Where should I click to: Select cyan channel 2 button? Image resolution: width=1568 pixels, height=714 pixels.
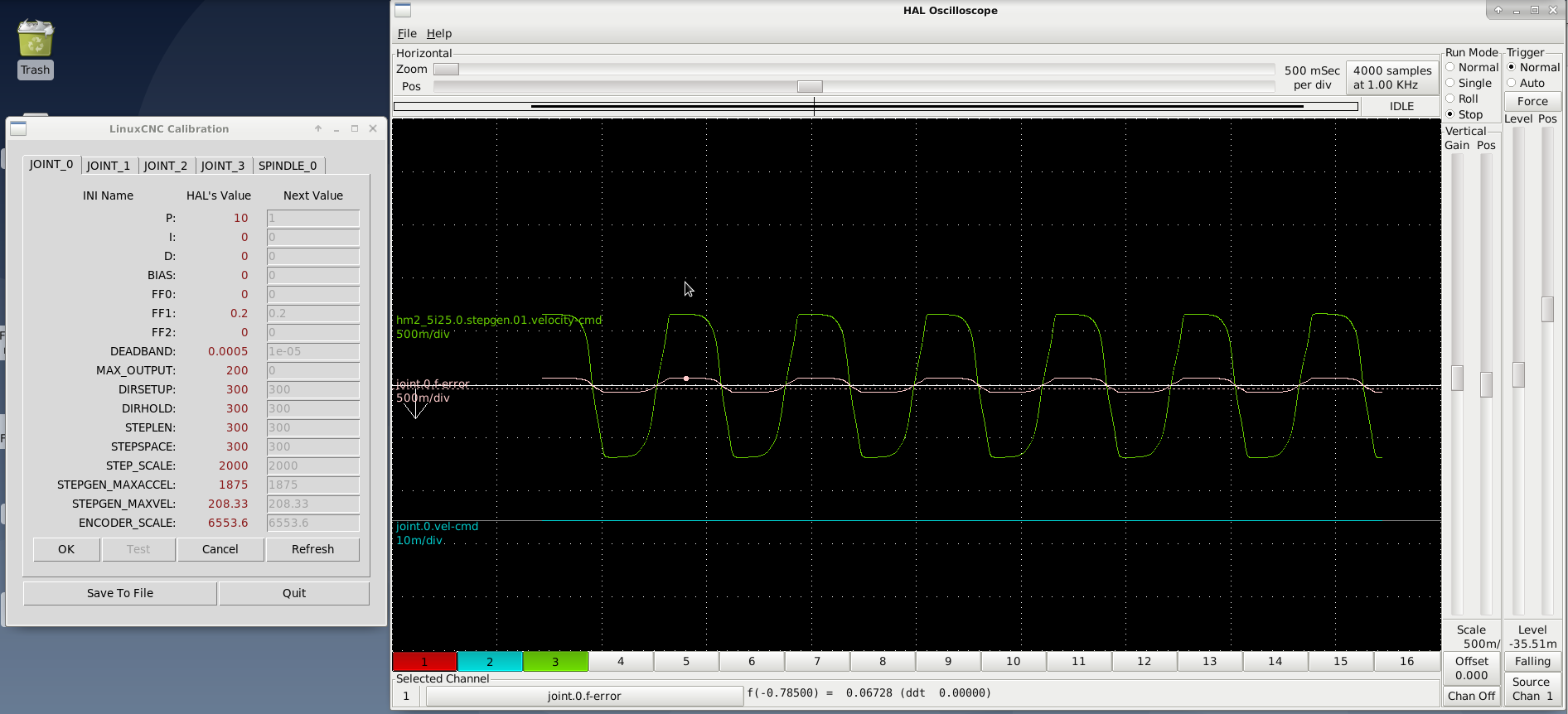490,661
